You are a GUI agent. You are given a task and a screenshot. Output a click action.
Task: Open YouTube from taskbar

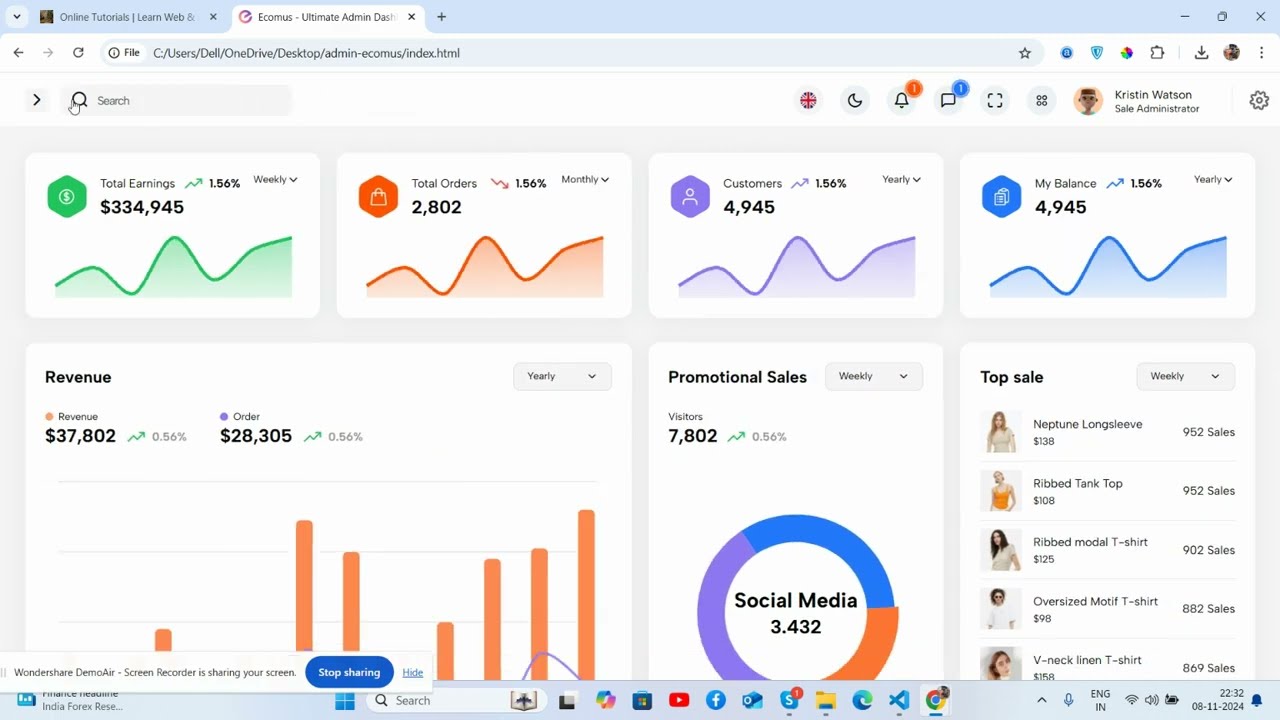click(679, 701)
